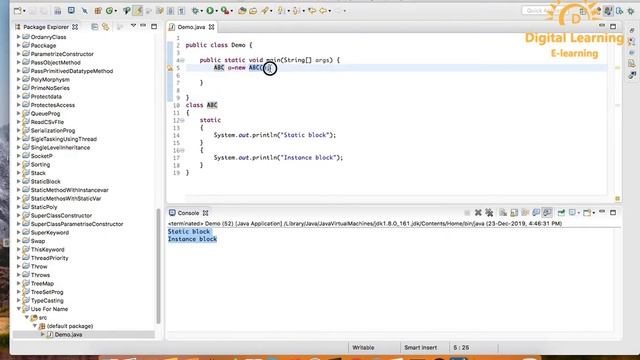Click Remove All Terminated Launches double-X icon
The image size is (640, 360).
[489, 213]
